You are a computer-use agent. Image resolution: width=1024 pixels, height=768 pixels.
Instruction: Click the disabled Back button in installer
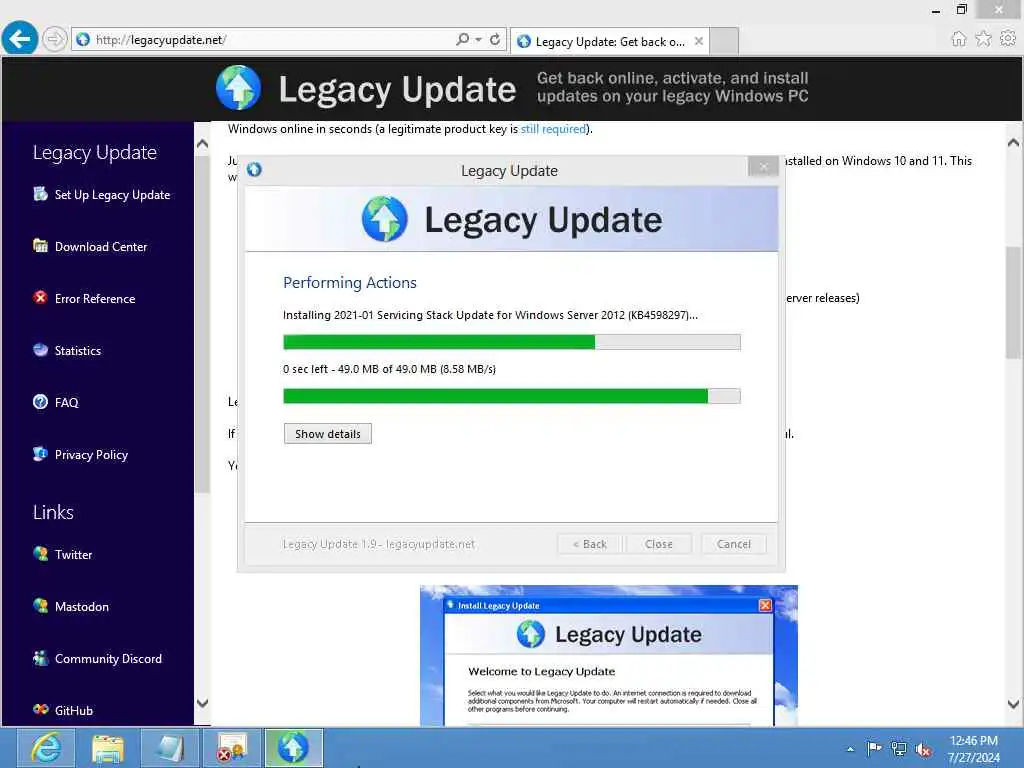590,544
